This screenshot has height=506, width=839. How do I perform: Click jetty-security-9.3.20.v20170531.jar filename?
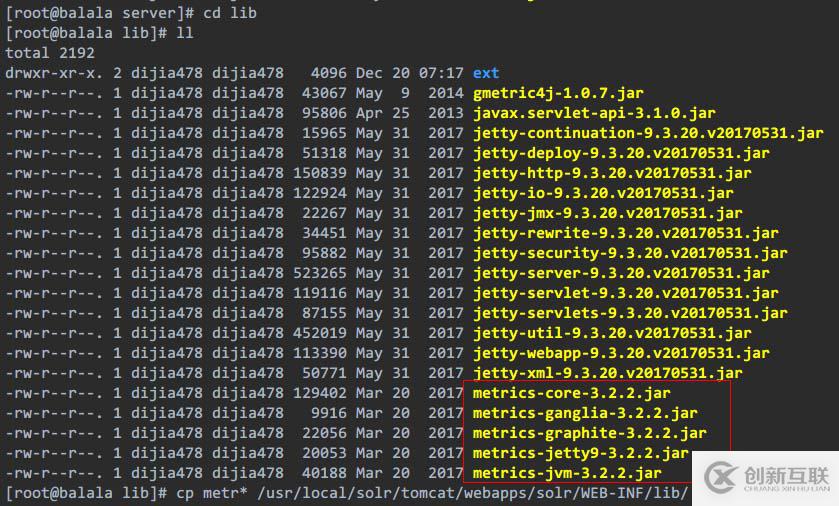click(630, 253)
